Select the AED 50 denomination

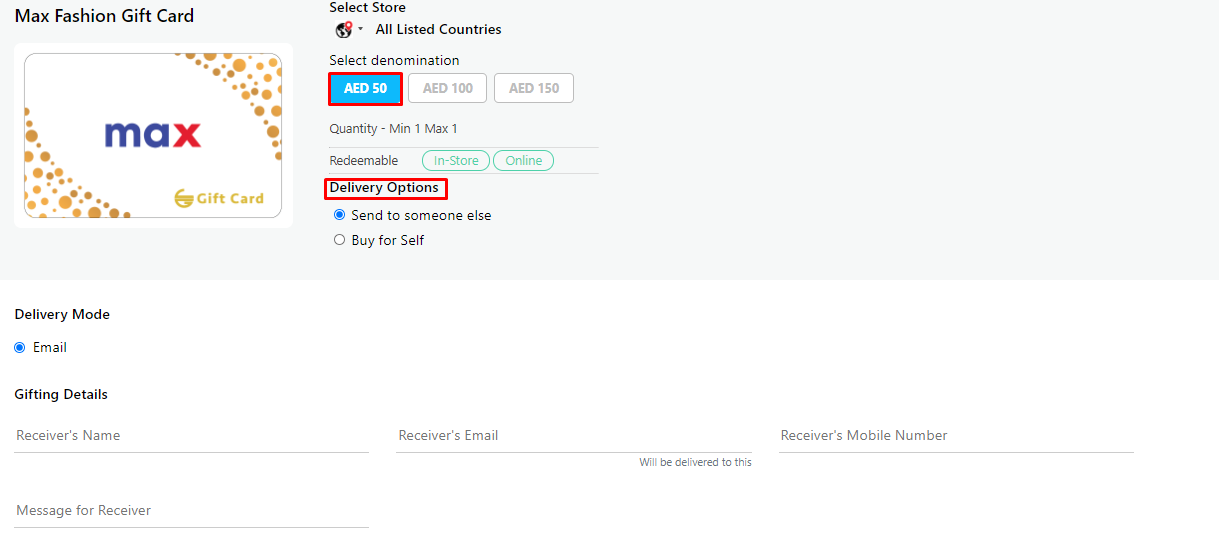[365, 88]
